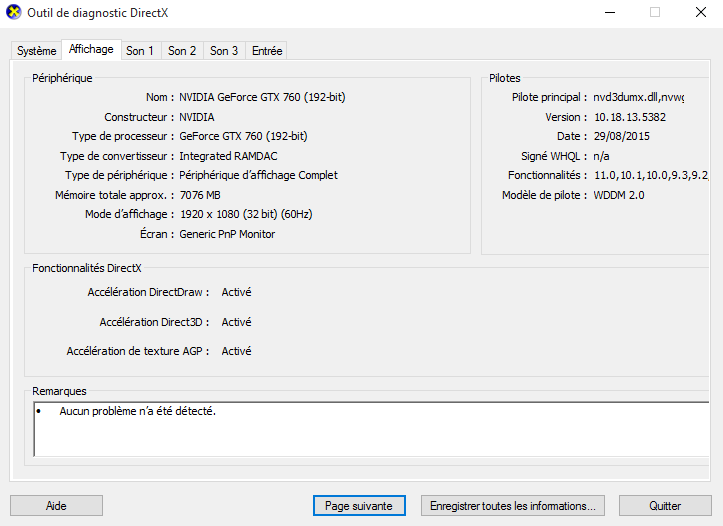The width and height of the screenshot is (723, 526).
Task: Click the Generic PnP Monitor value
Action: click(227, 234)
